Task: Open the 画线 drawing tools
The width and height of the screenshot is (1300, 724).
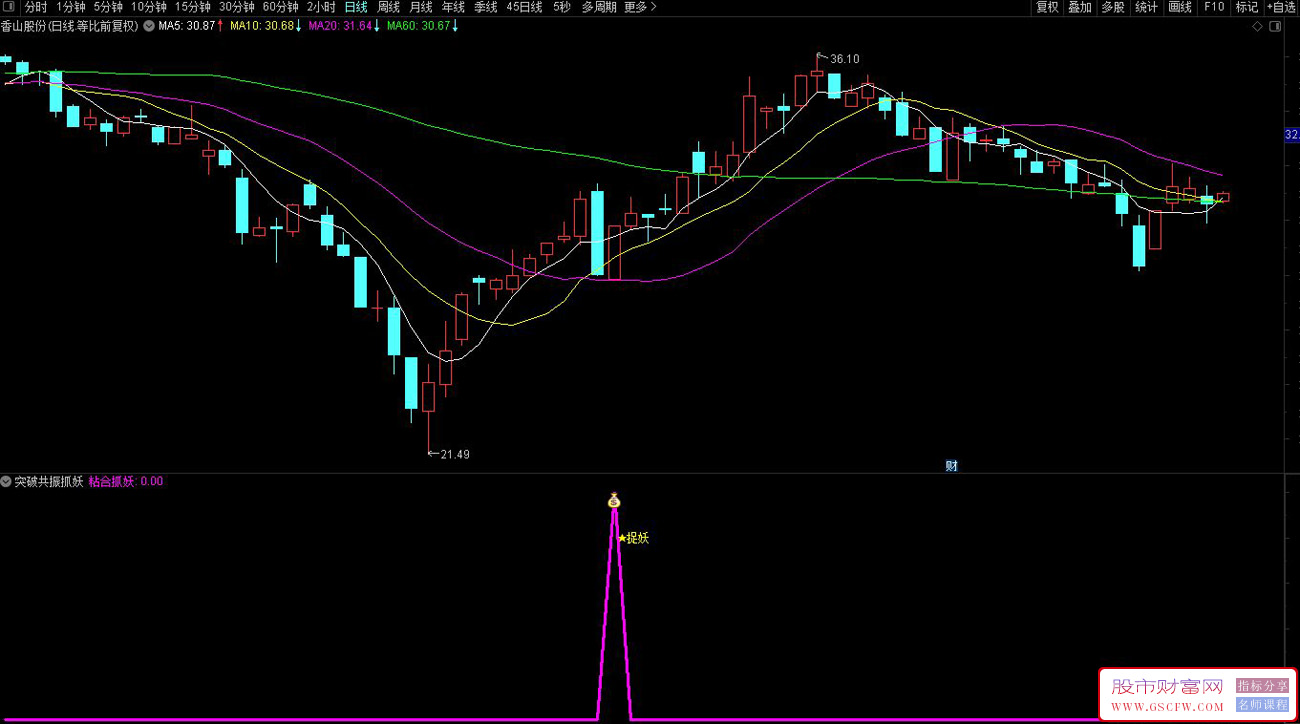Action: tap(1180, 7)
